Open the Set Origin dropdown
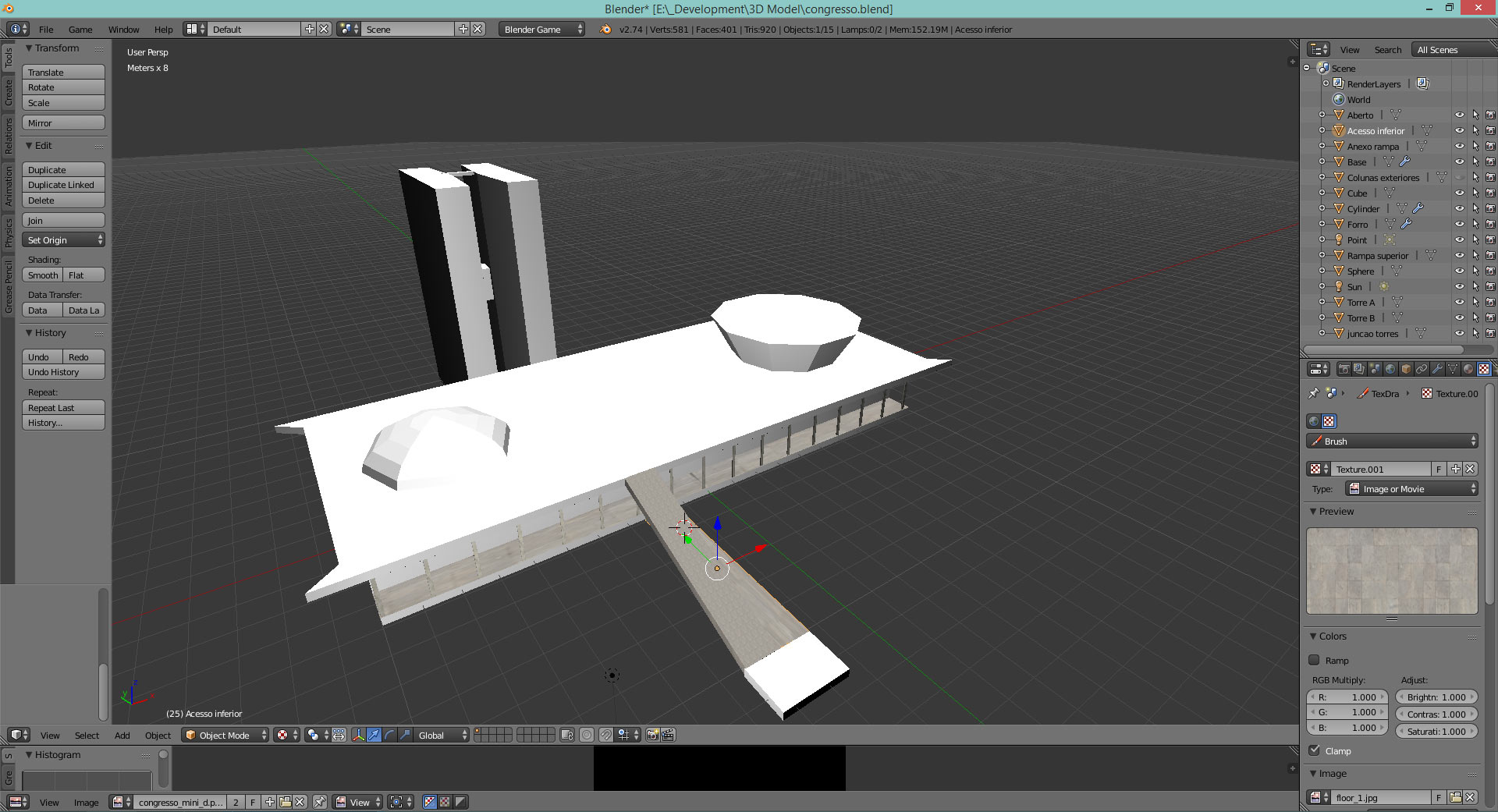The width and height of the screenshot is (1498, 812). 63,239
